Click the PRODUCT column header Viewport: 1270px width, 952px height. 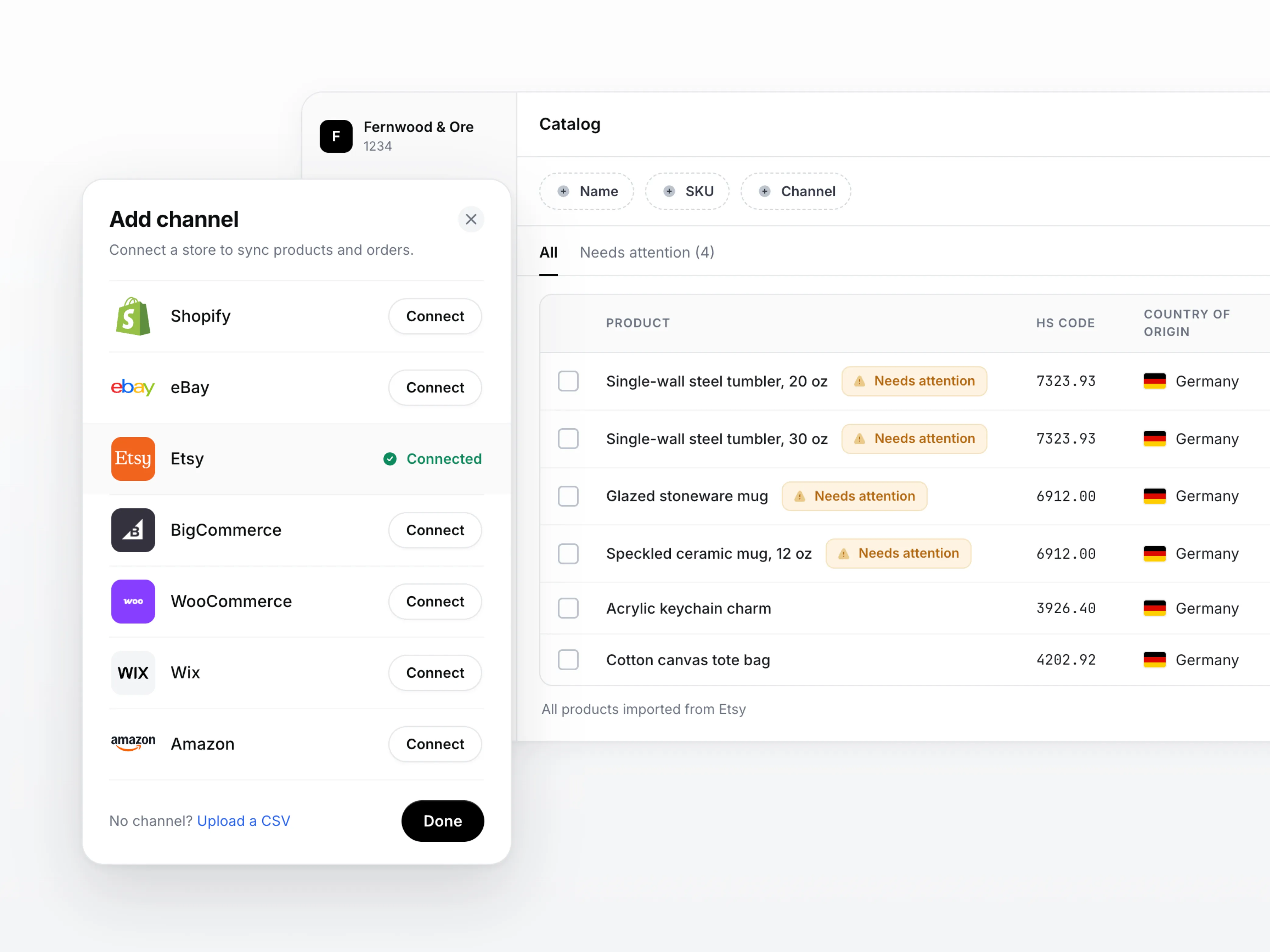coord(638,323)
